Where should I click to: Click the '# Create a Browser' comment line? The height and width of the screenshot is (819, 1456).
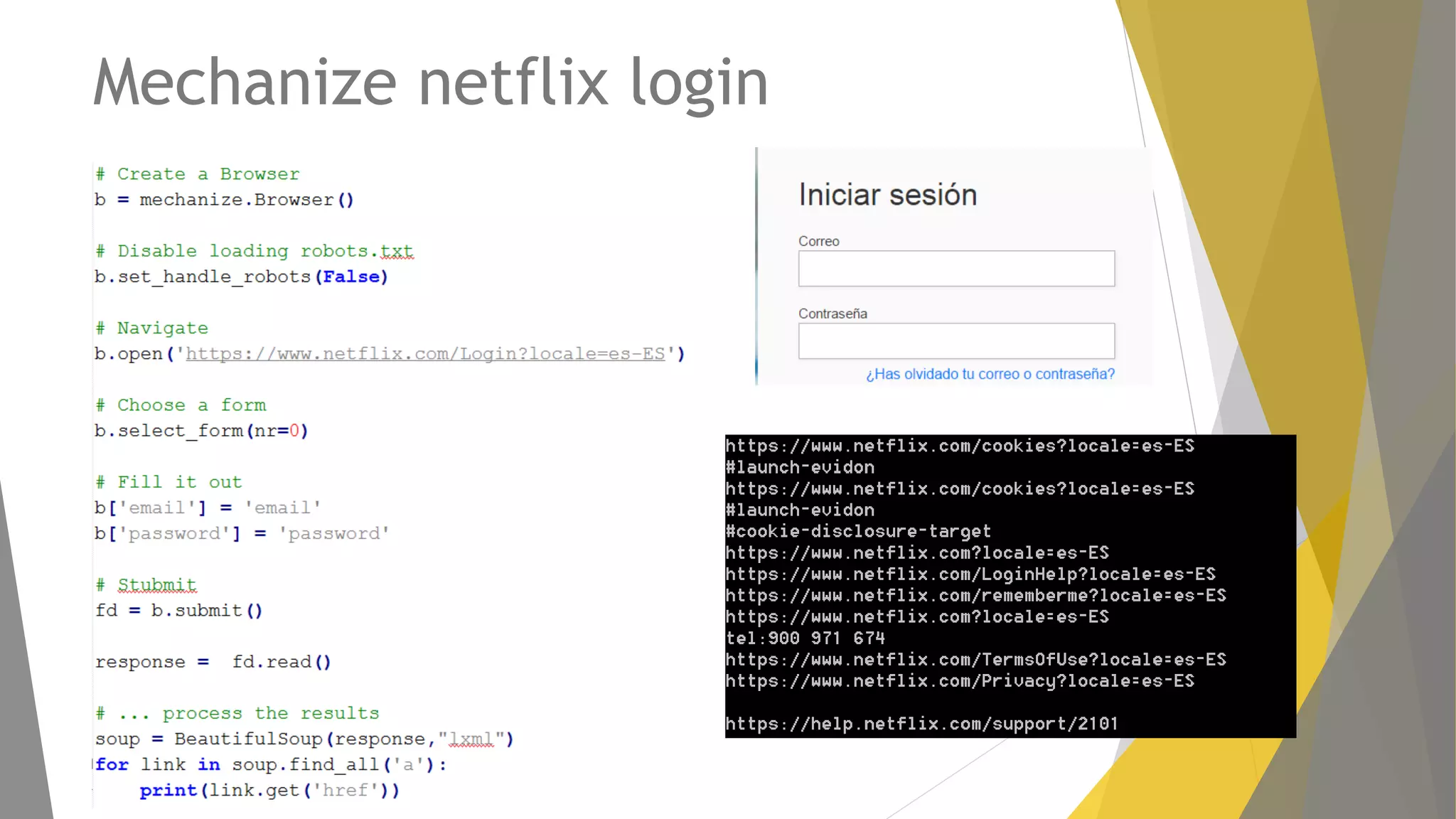point(198,174)
